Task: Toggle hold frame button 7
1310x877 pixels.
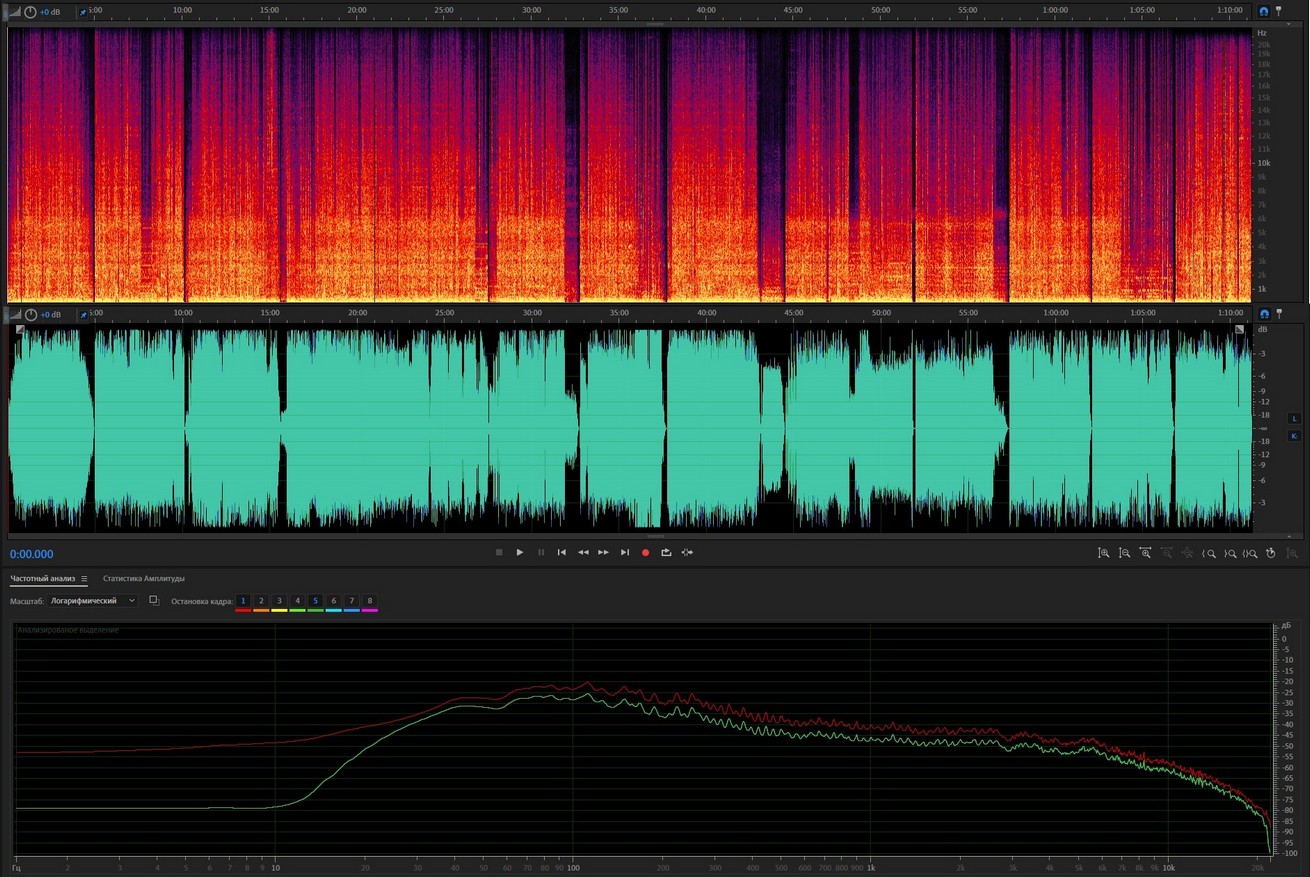Action: (x=351, y=601)
